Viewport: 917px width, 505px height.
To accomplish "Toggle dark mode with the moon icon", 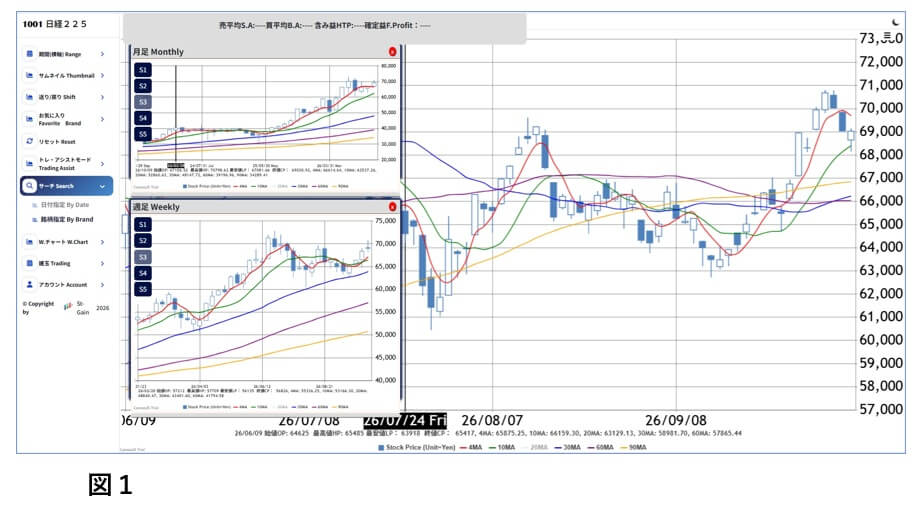I will pos(895,22).
